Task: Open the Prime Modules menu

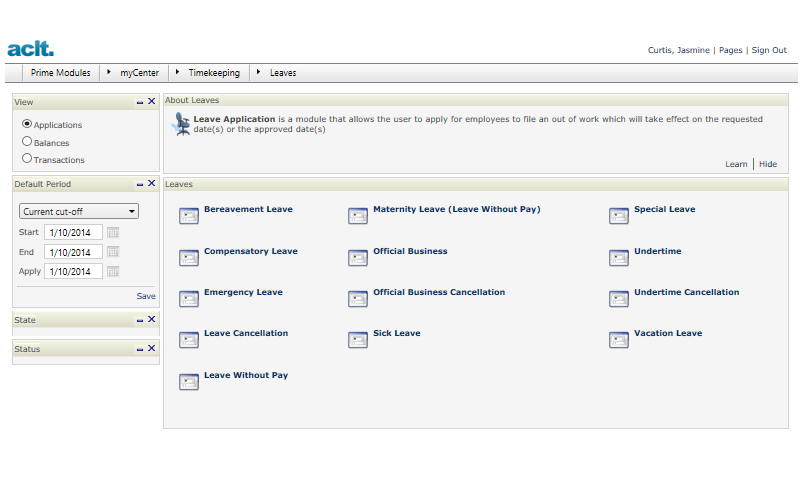Action: [x=60, y=73]
